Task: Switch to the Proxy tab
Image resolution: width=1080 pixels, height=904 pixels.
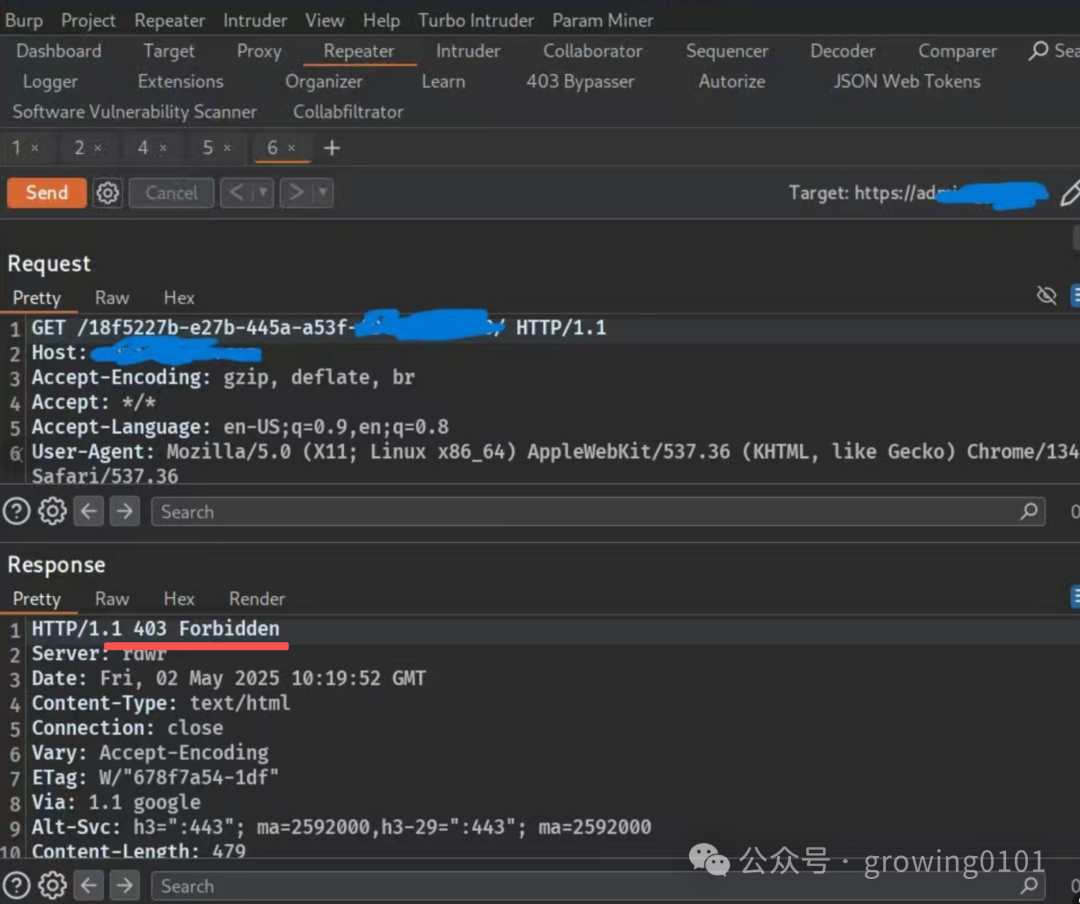Action: [259, 51]
